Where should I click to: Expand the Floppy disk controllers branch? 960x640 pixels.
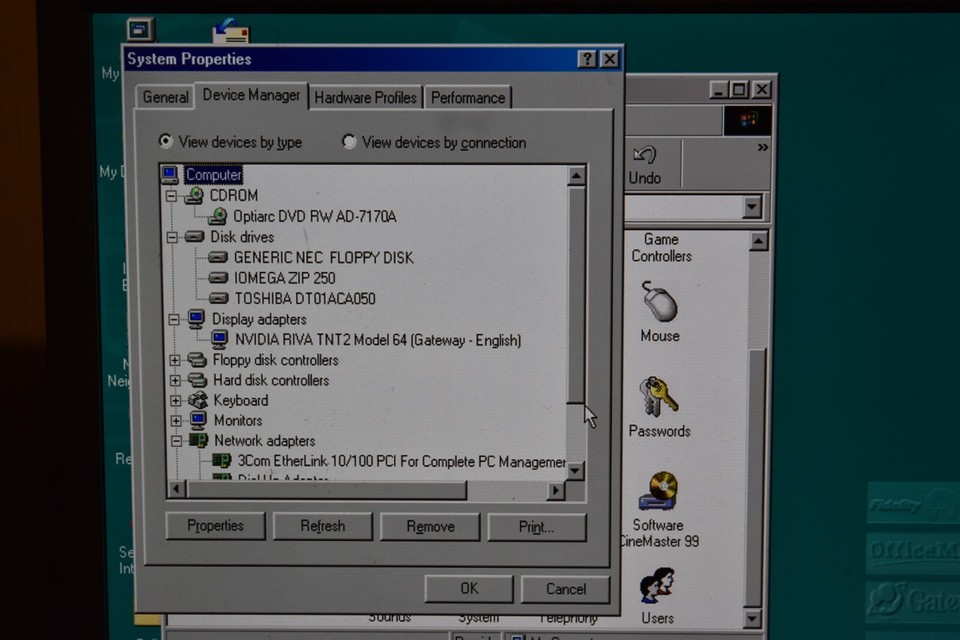pyautogui.click(x=176, y=360)
